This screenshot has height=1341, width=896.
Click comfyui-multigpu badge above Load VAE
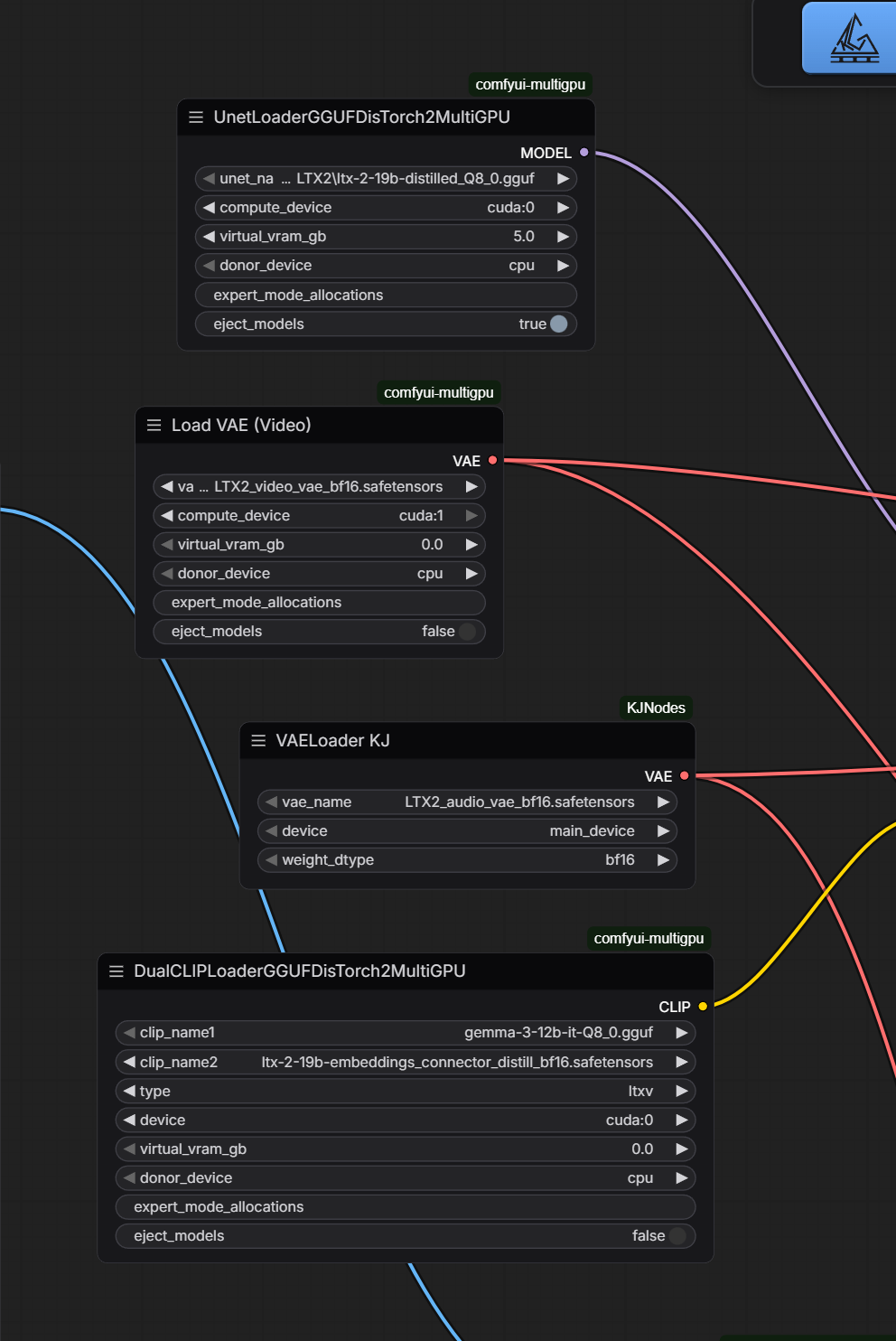coord(439,393)
